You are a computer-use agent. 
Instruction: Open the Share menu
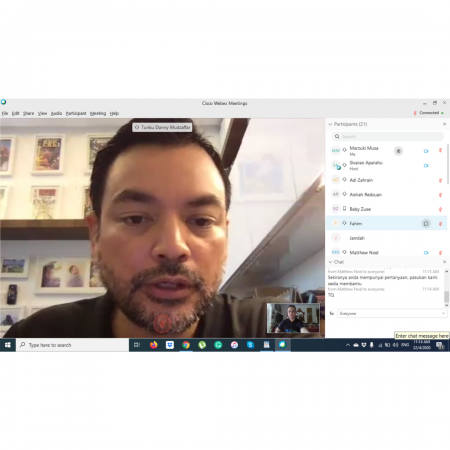pos(28,113)
